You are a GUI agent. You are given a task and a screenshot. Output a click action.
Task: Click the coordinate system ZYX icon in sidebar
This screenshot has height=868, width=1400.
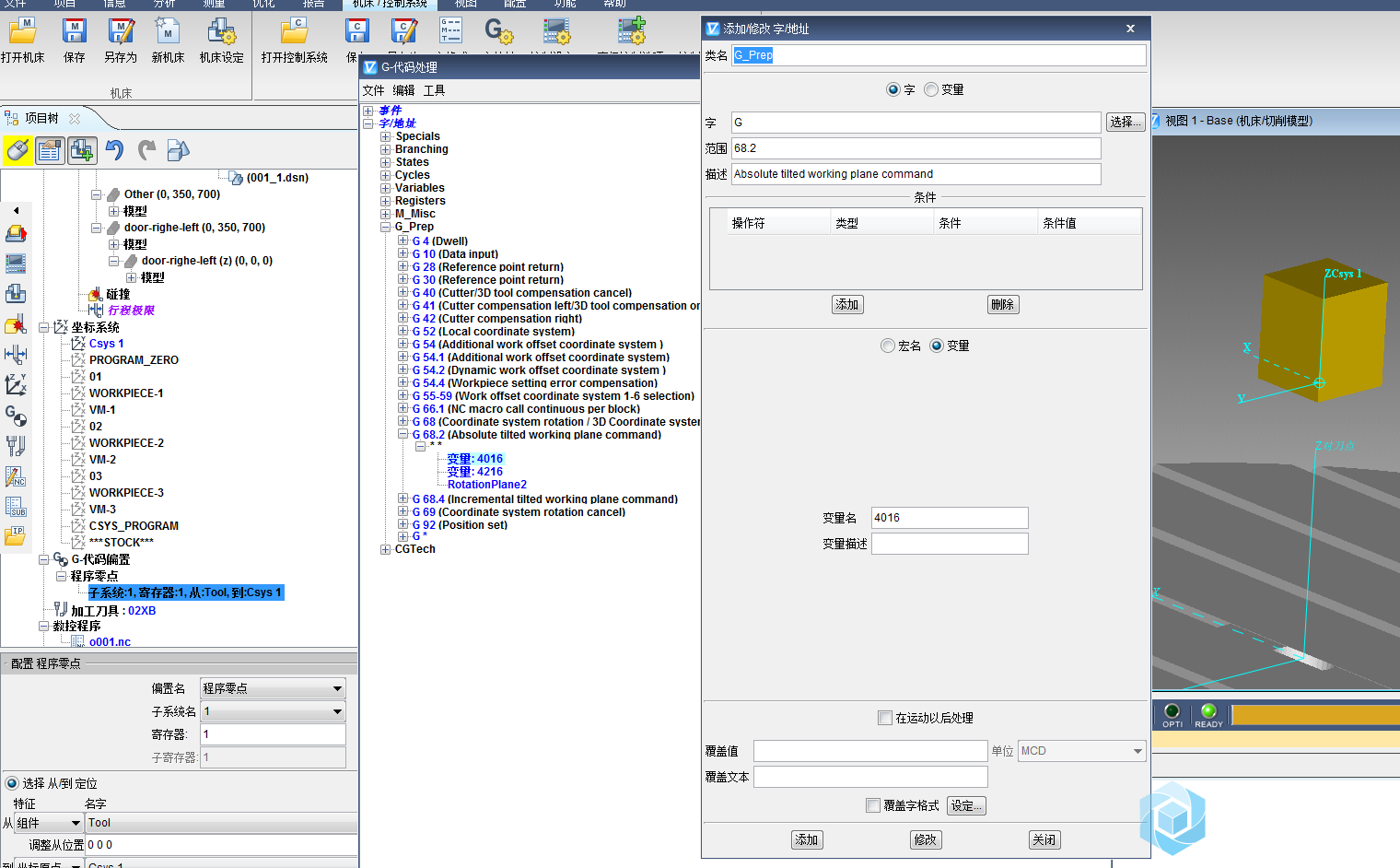[16, 384]
